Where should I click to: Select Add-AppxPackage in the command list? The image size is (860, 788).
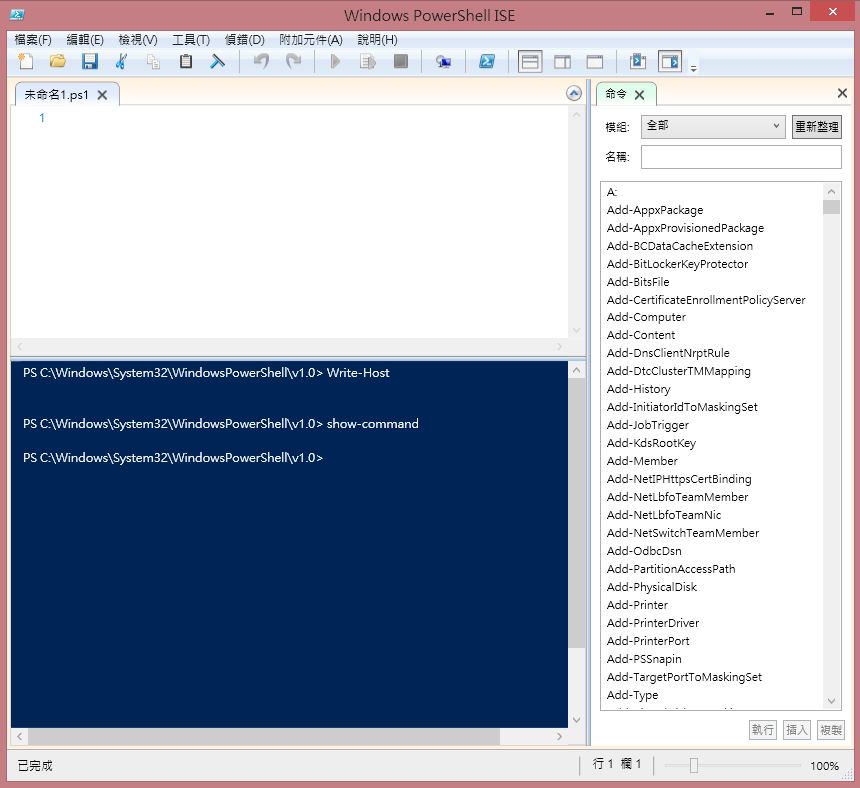tap(655, 210)
